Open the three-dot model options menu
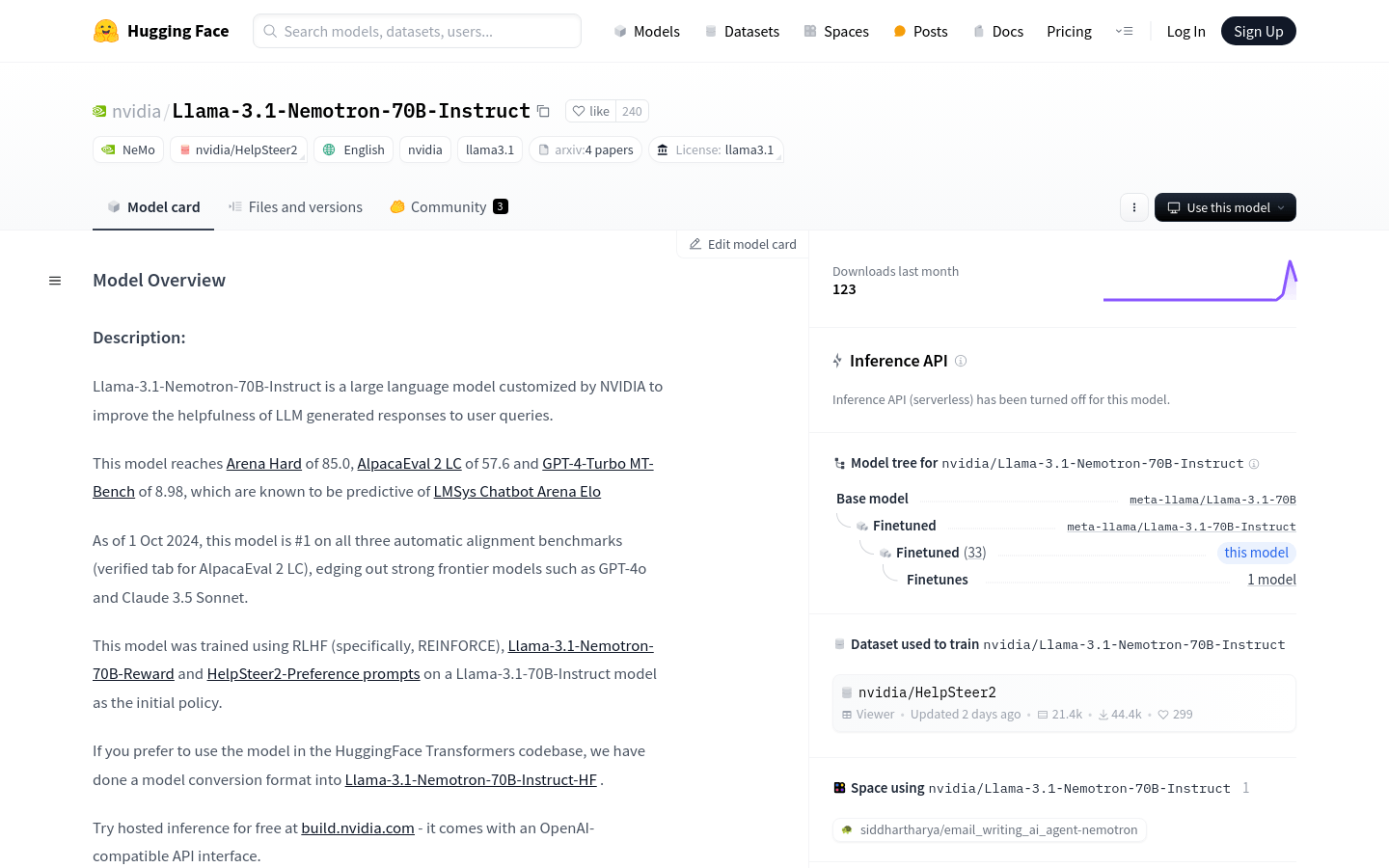 pos(1134,207)
